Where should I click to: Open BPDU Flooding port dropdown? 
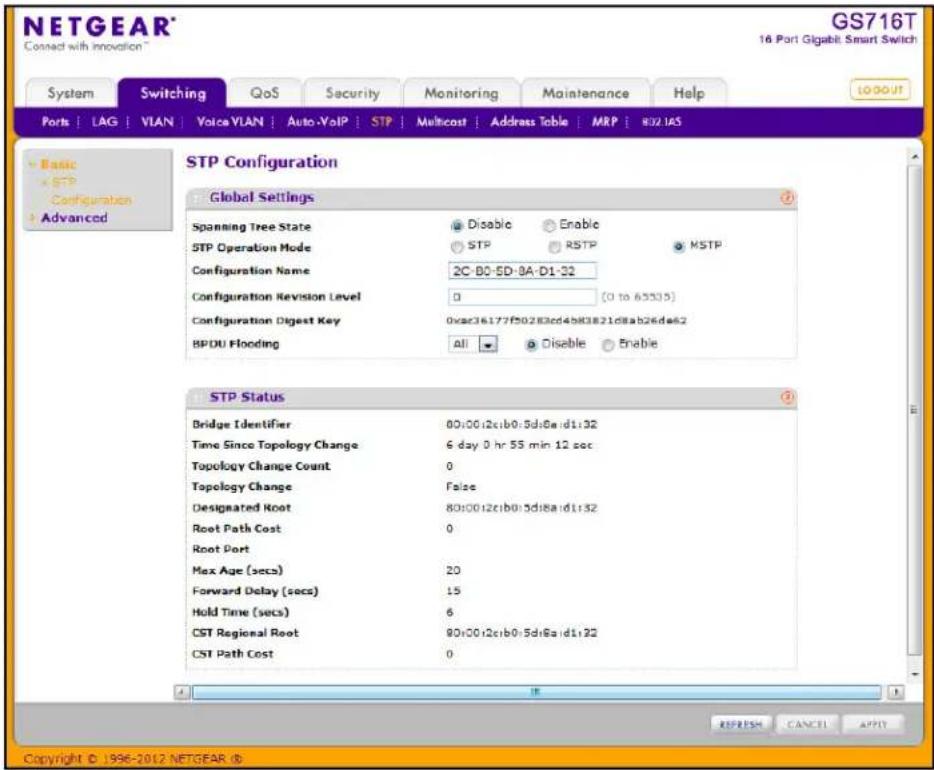473,344
